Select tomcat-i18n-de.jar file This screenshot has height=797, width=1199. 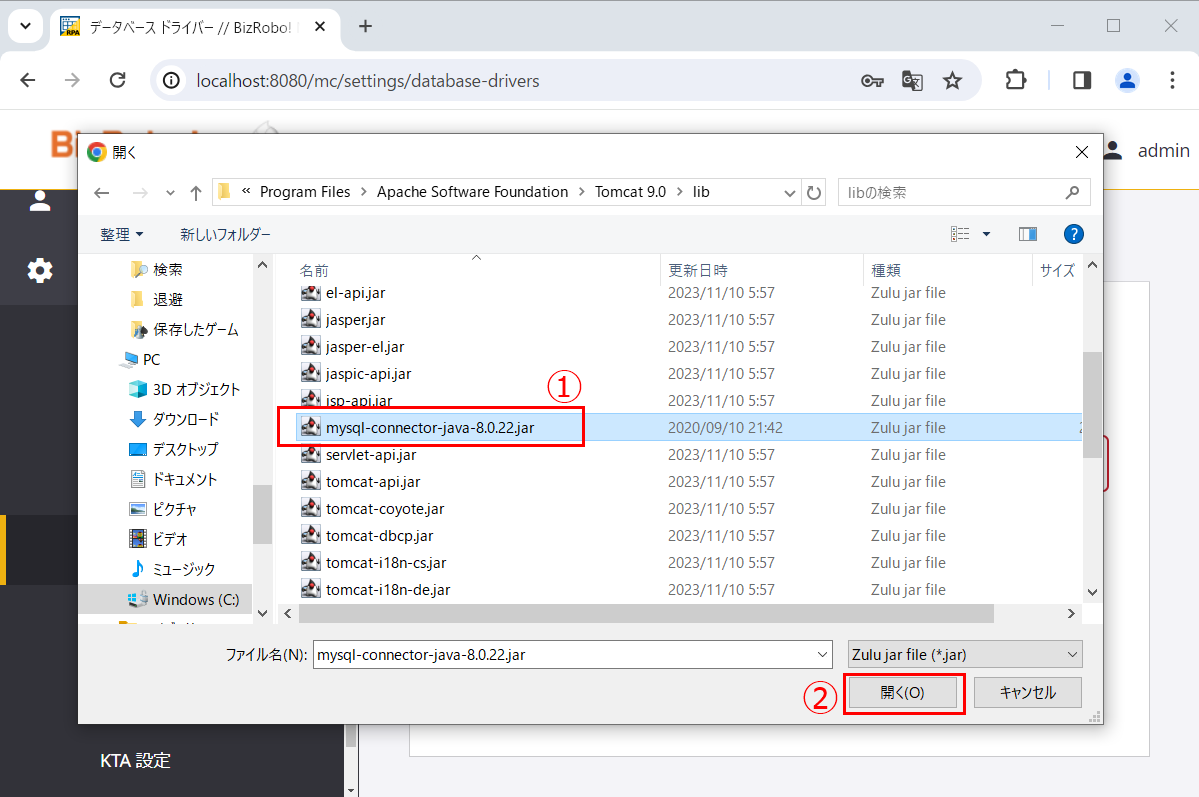click(388, 590)
